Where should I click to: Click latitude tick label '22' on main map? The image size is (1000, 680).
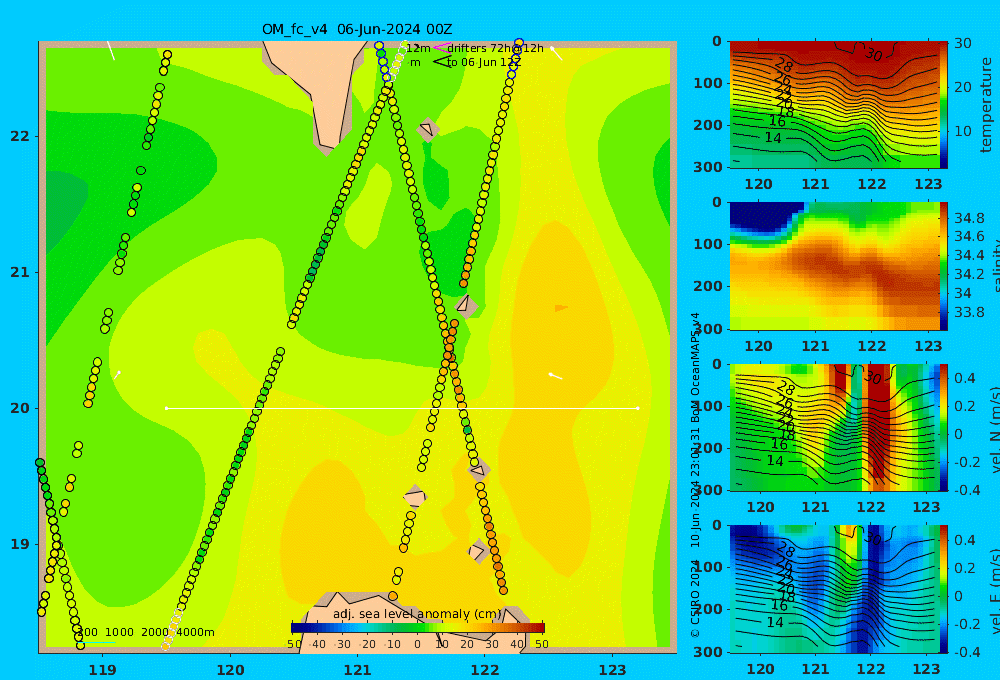tap(20, 137)
